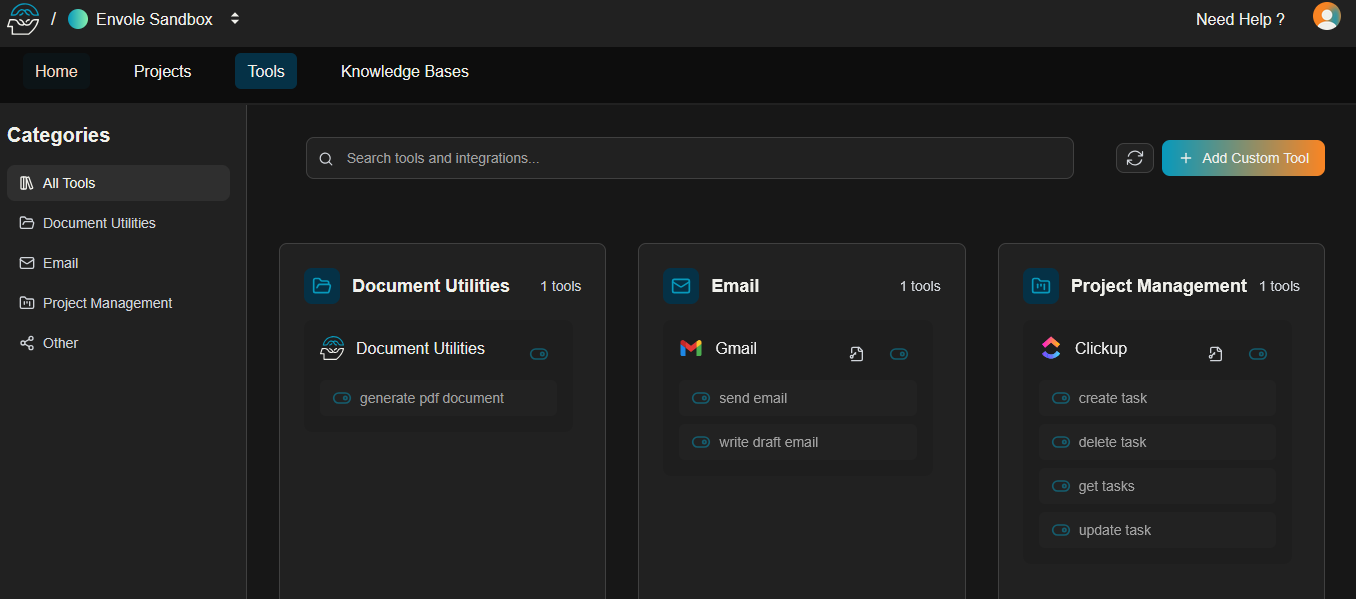Go to the Home tab
1356x599 pixels.
pyautogui.click(x=56, y=71)
